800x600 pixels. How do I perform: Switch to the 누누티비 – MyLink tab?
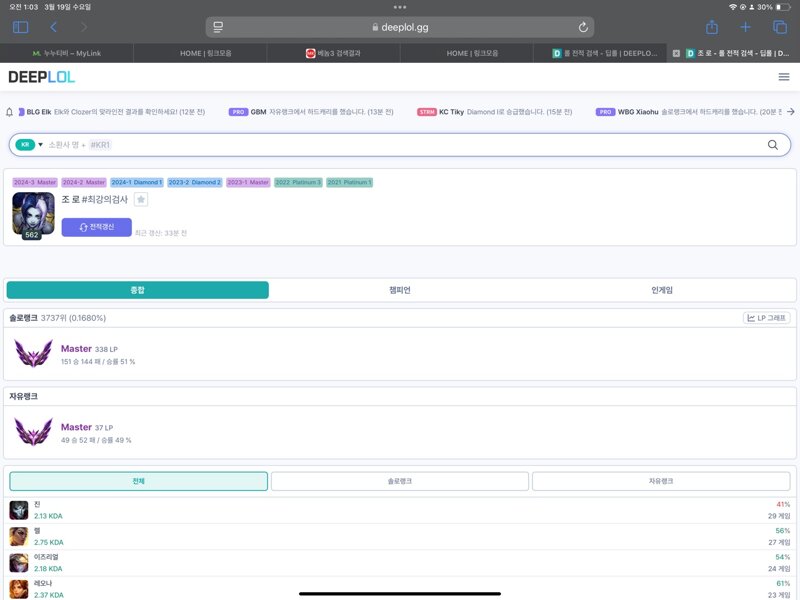point(67,53)
